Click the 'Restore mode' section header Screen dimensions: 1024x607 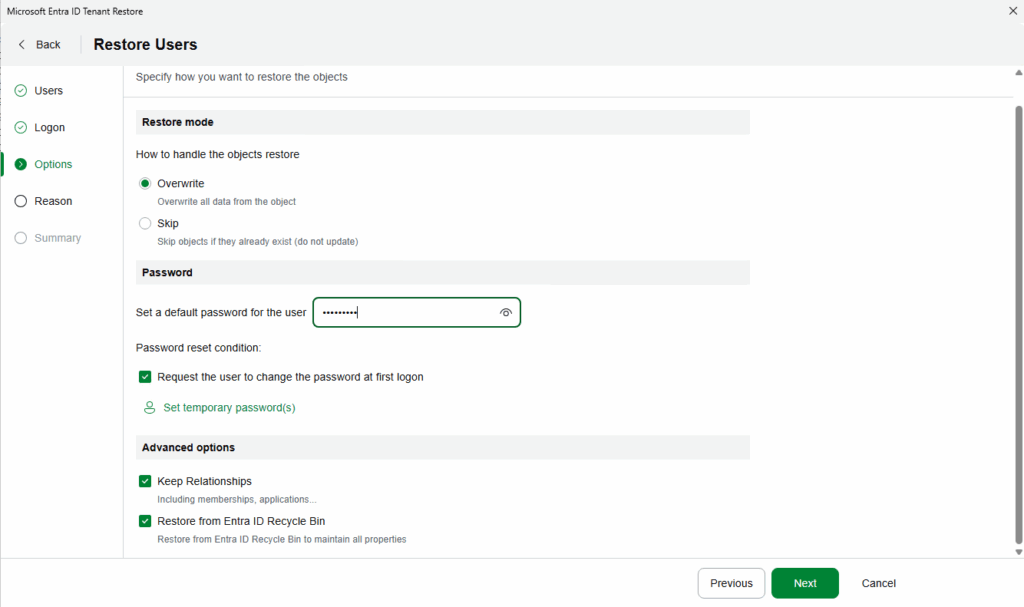[443, 122]
